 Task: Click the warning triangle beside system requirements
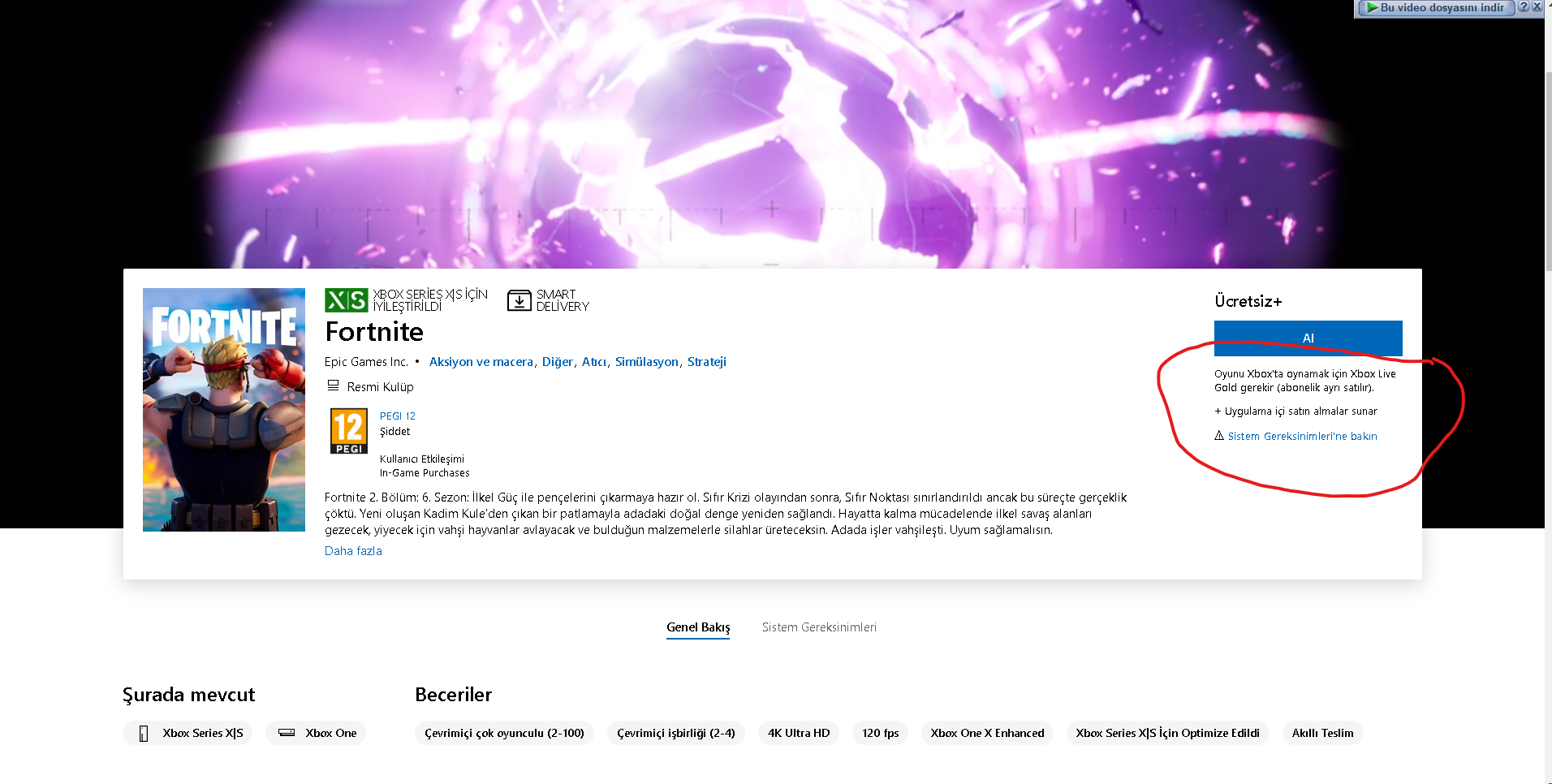[x=1219, y=436]
